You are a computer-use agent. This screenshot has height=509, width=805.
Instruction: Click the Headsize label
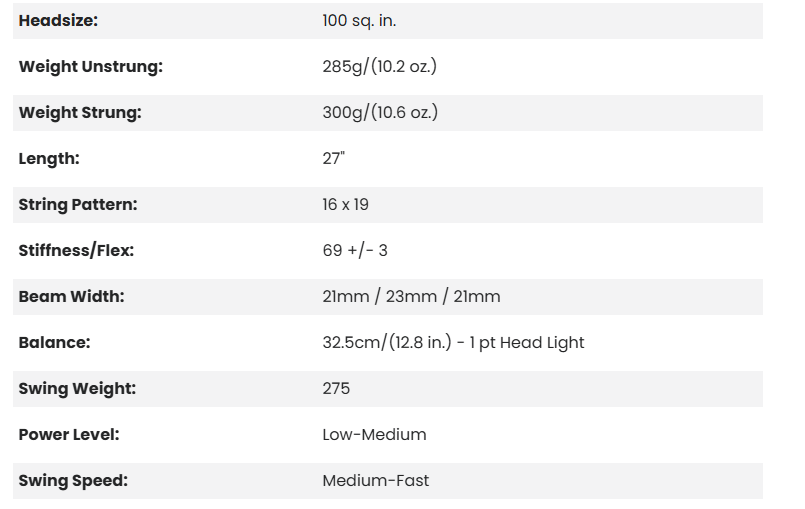click(x=58, y=21)
